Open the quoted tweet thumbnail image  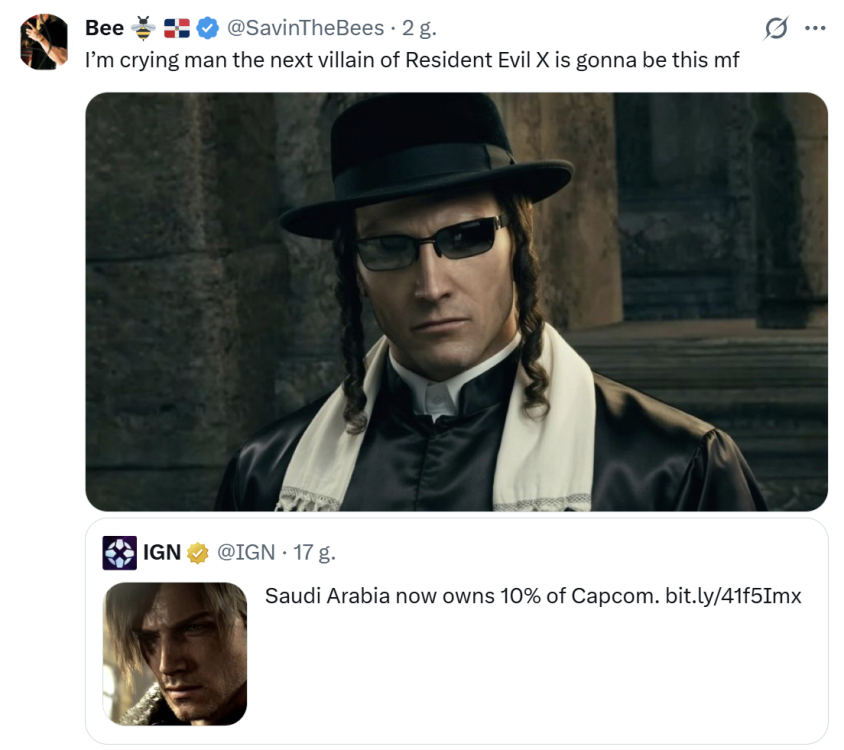point(175,653)
